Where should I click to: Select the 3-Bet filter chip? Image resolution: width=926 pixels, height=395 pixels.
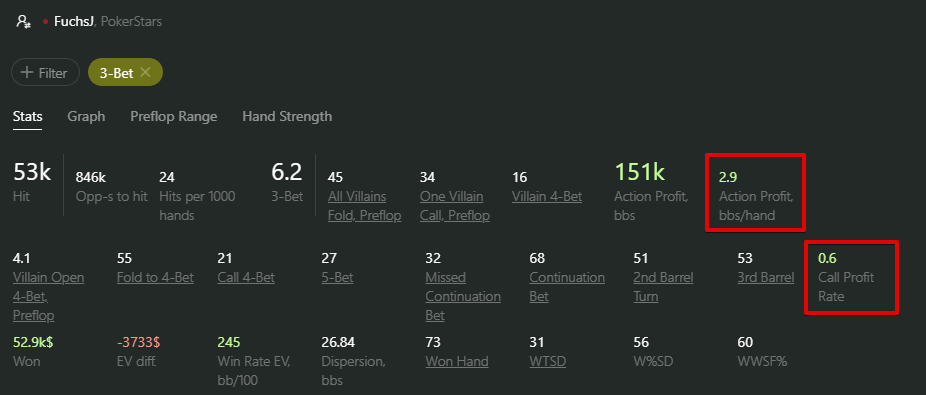coord(116,73)
